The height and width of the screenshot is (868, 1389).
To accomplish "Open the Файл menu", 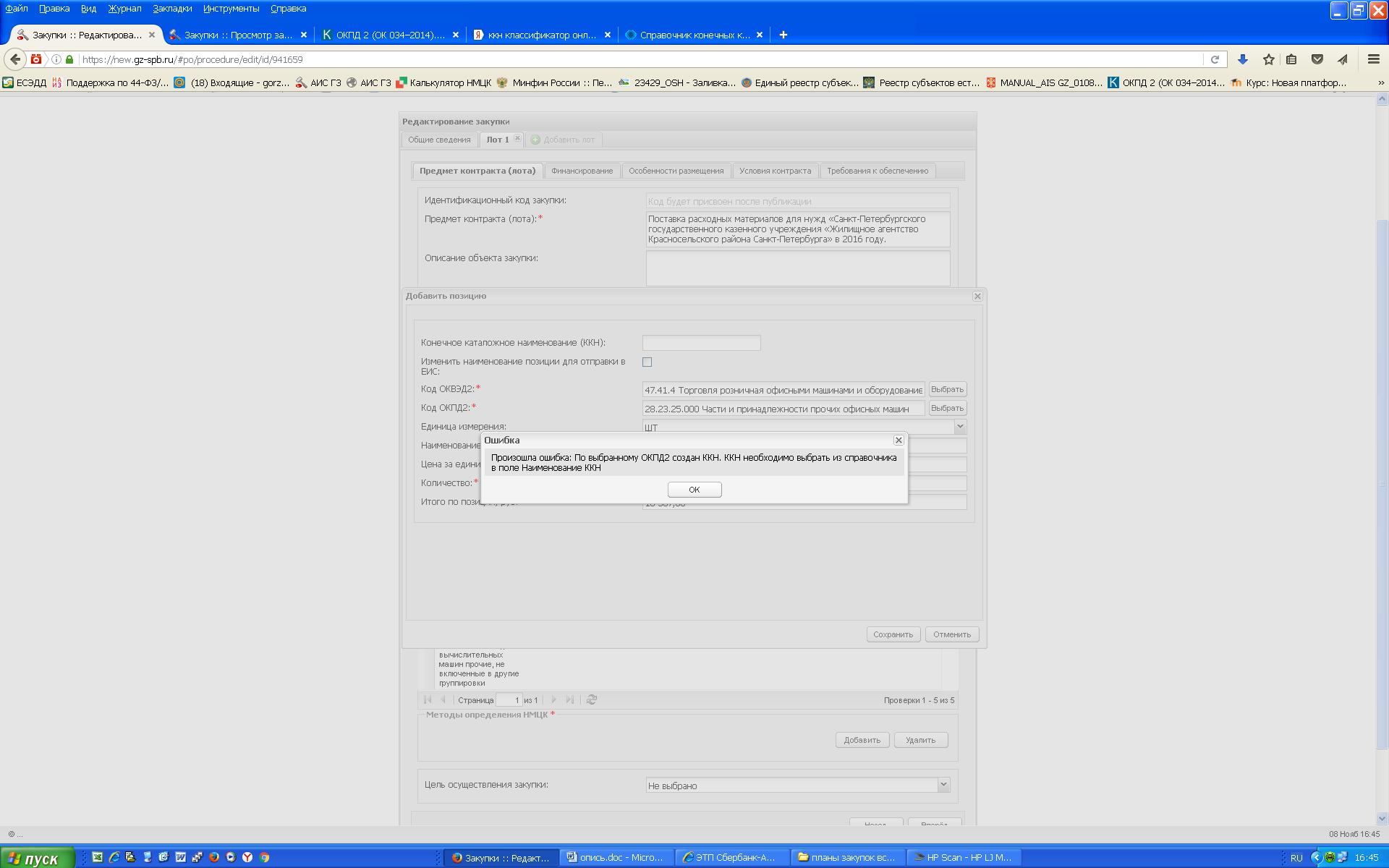I will (x=17, y=9).
